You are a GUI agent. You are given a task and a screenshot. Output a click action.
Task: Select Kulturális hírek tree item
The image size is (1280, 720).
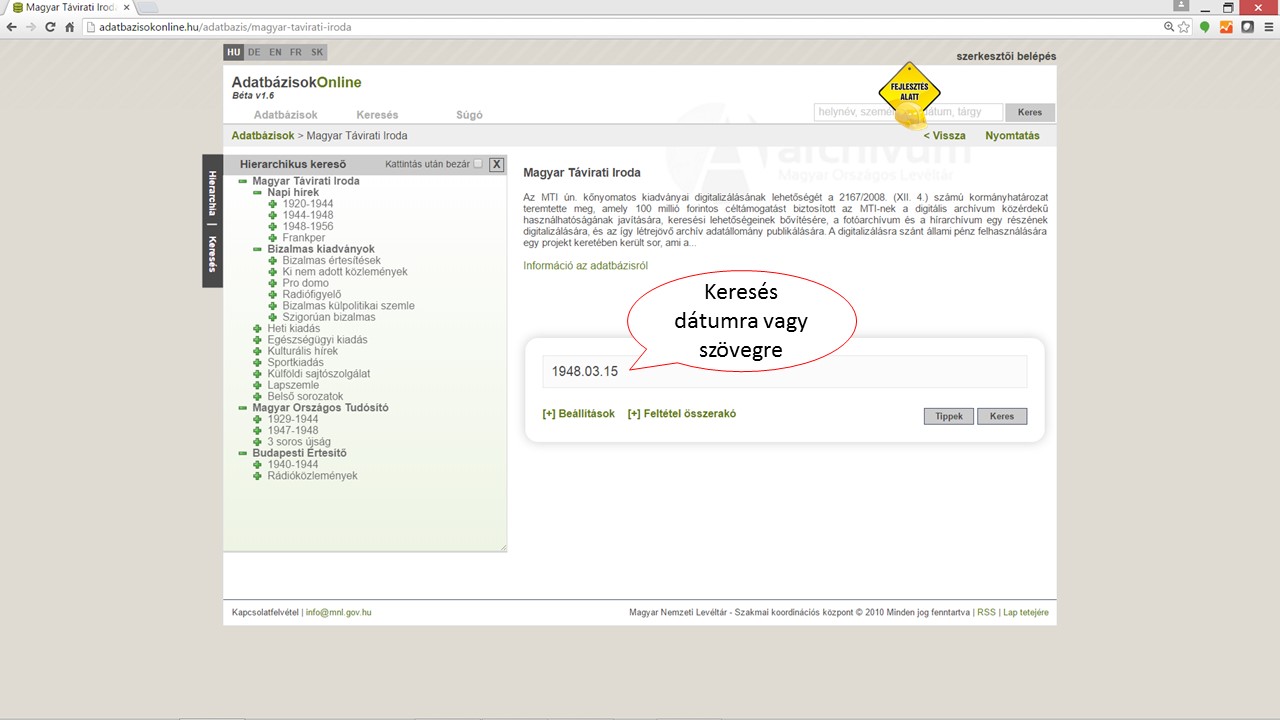pos(302,351)
